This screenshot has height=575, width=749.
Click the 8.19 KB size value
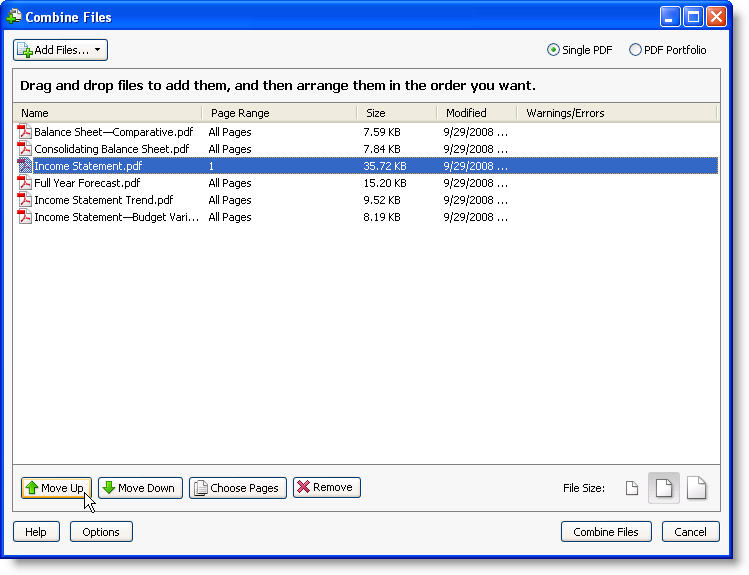click(x=382, y=217)
